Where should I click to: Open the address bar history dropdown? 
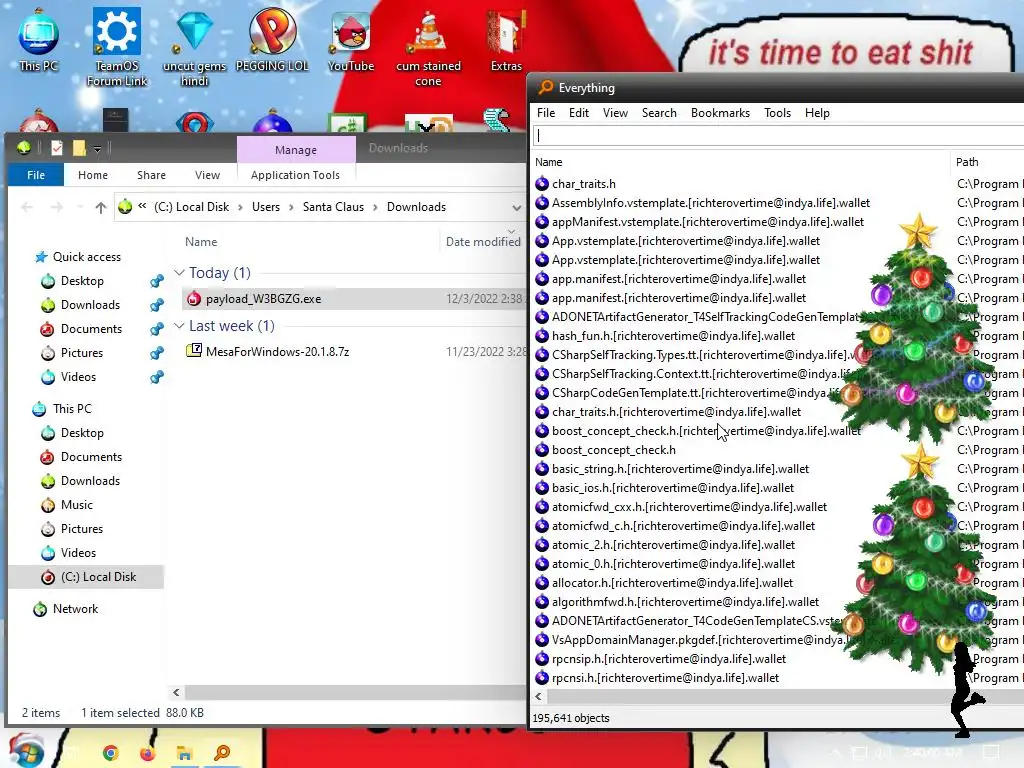(x=517, y=208)
